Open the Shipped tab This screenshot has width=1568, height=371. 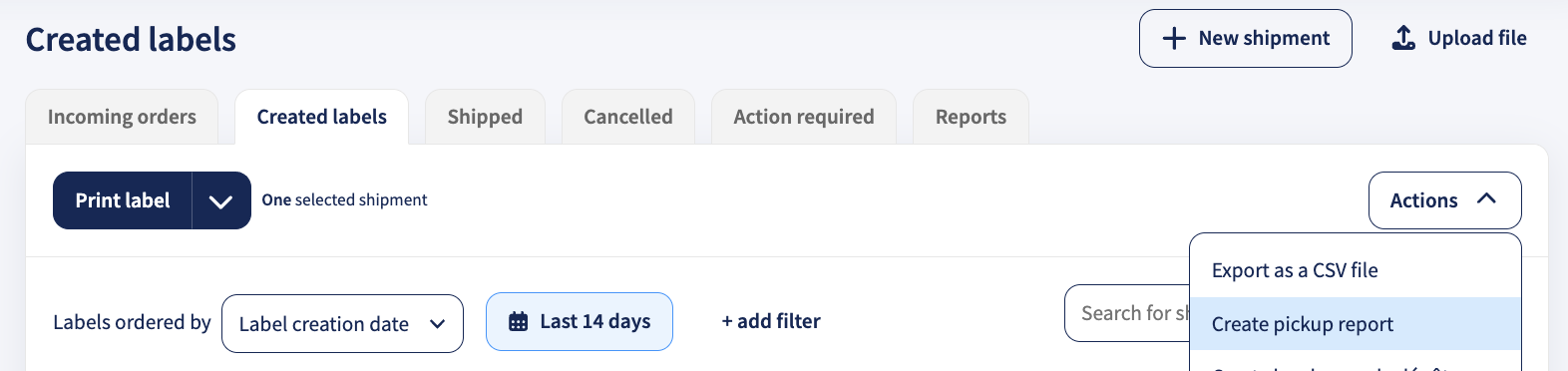coord(485,117)
